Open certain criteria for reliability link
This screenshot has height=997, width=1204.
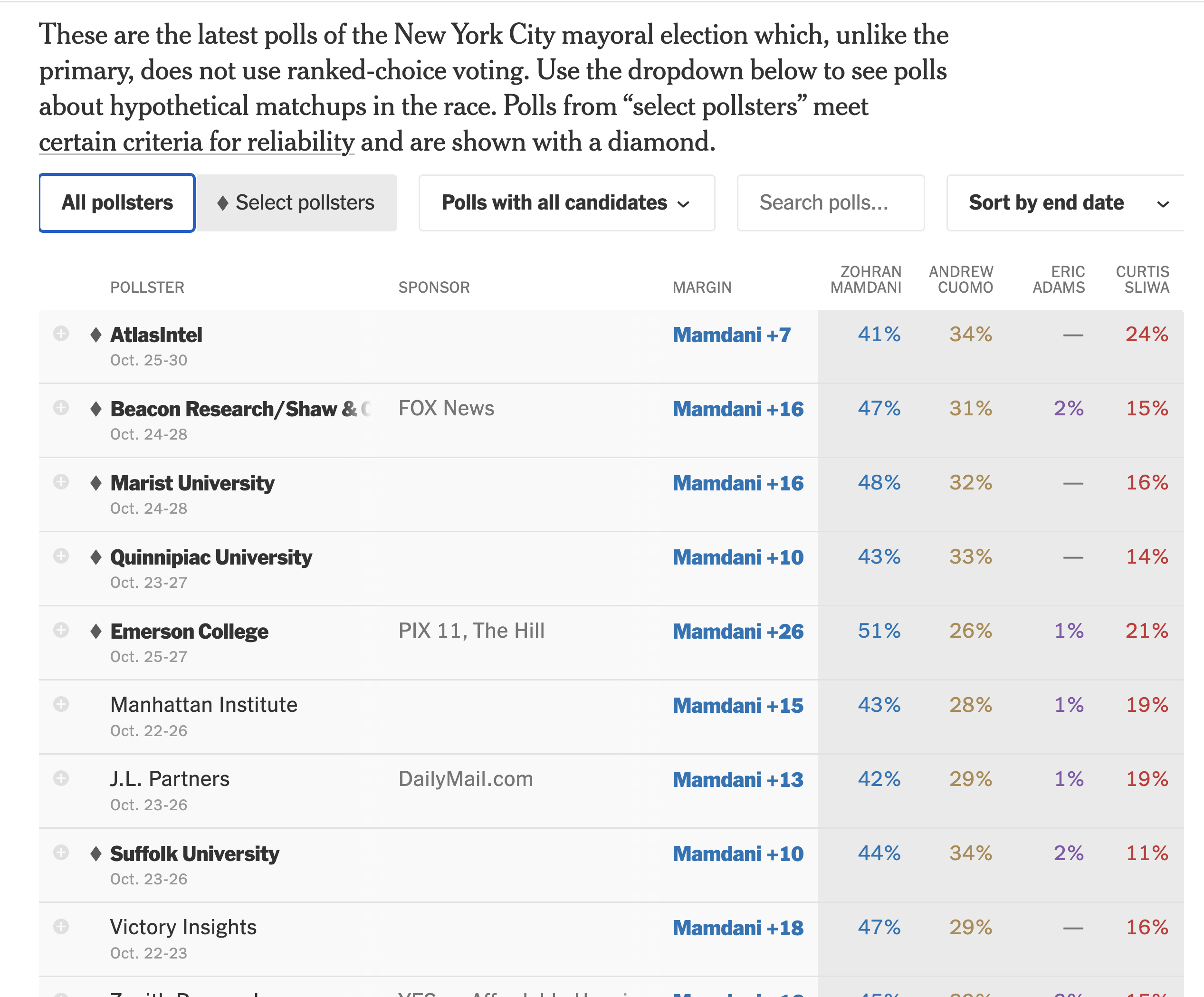pyautogui.click(x=197, y=142)
